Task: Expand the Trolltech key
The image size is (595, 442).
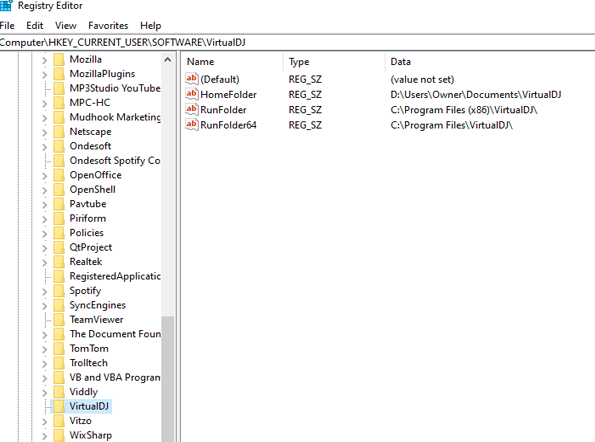Action: (44, 363)
